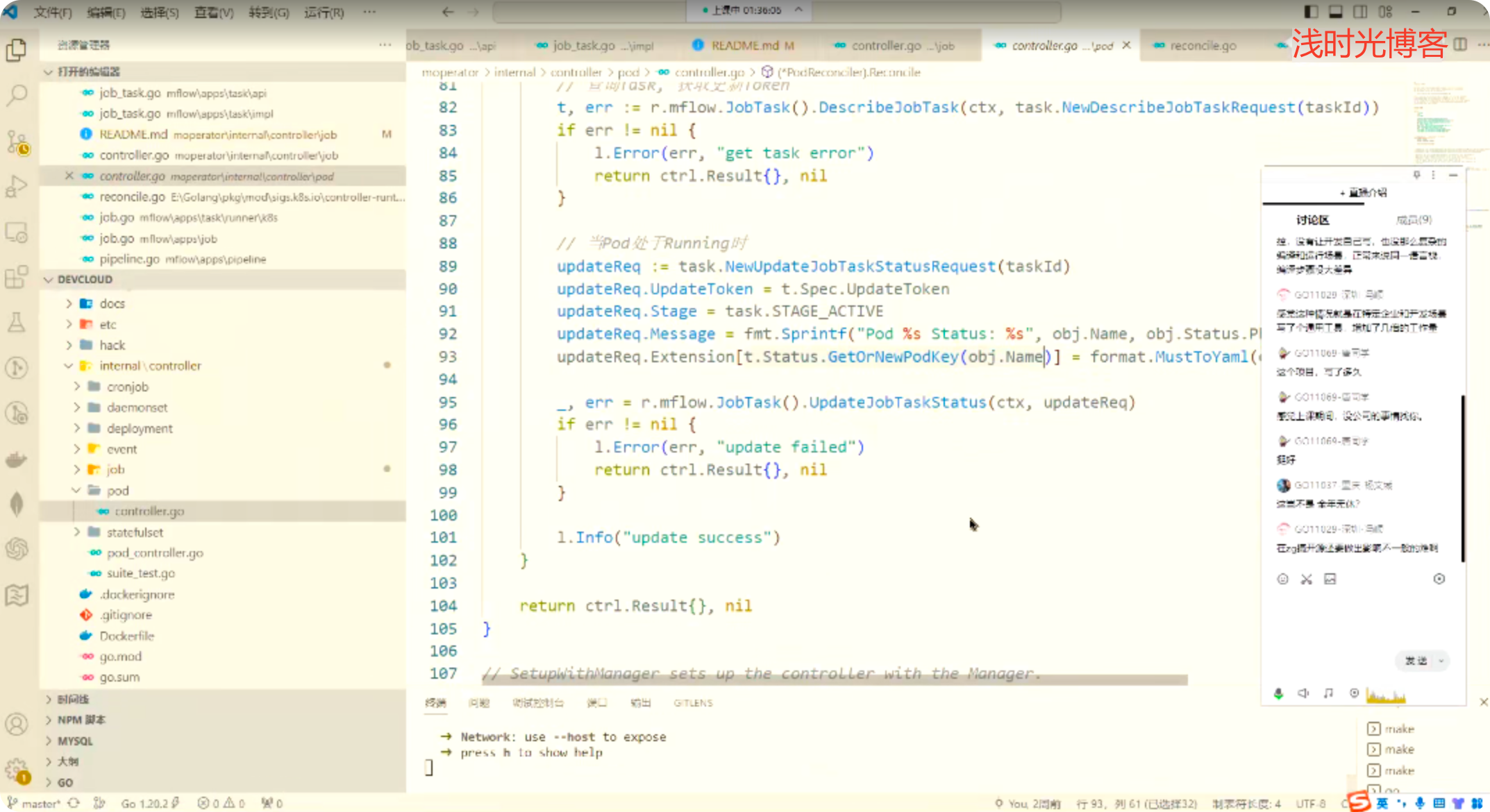Viewport: 1490px width, 812px height.
Task: Open the Manage gear settings icon
Action: pos(17,769)
